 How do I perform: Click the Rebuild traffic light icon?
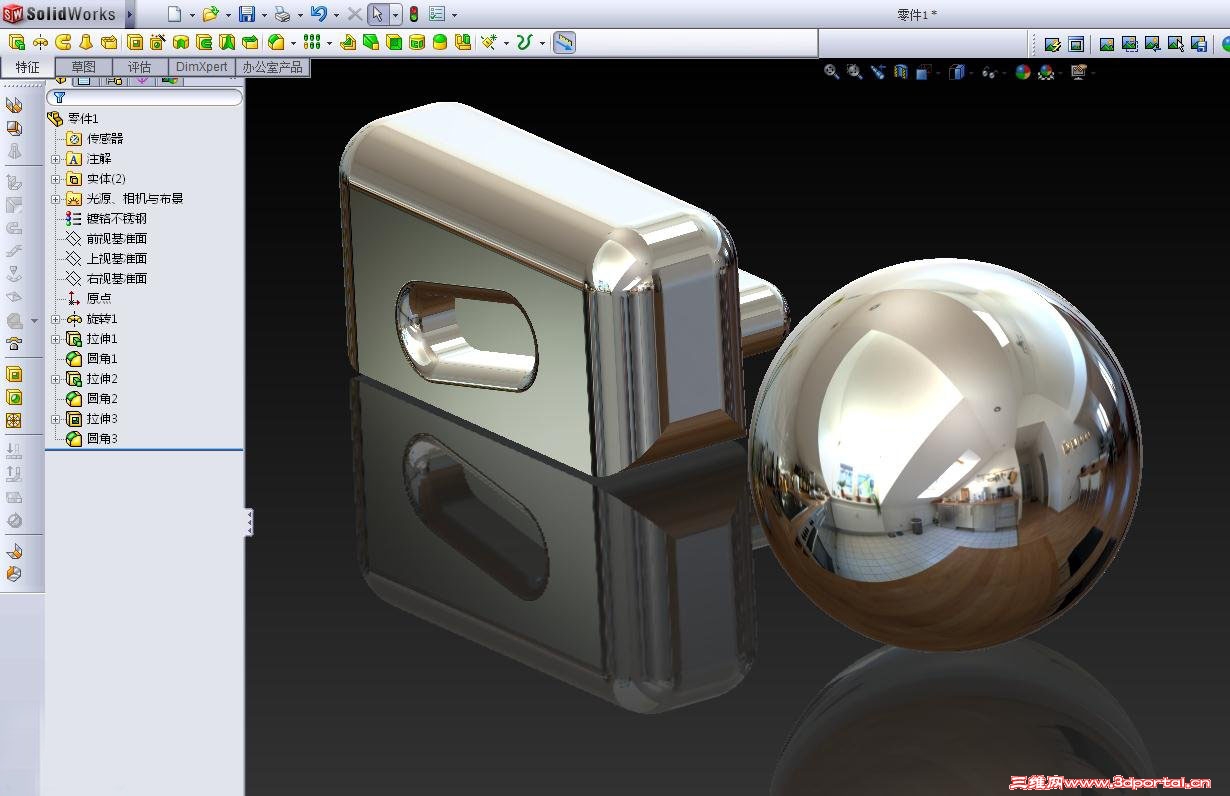pyautogui.click(x=413, y=14)
